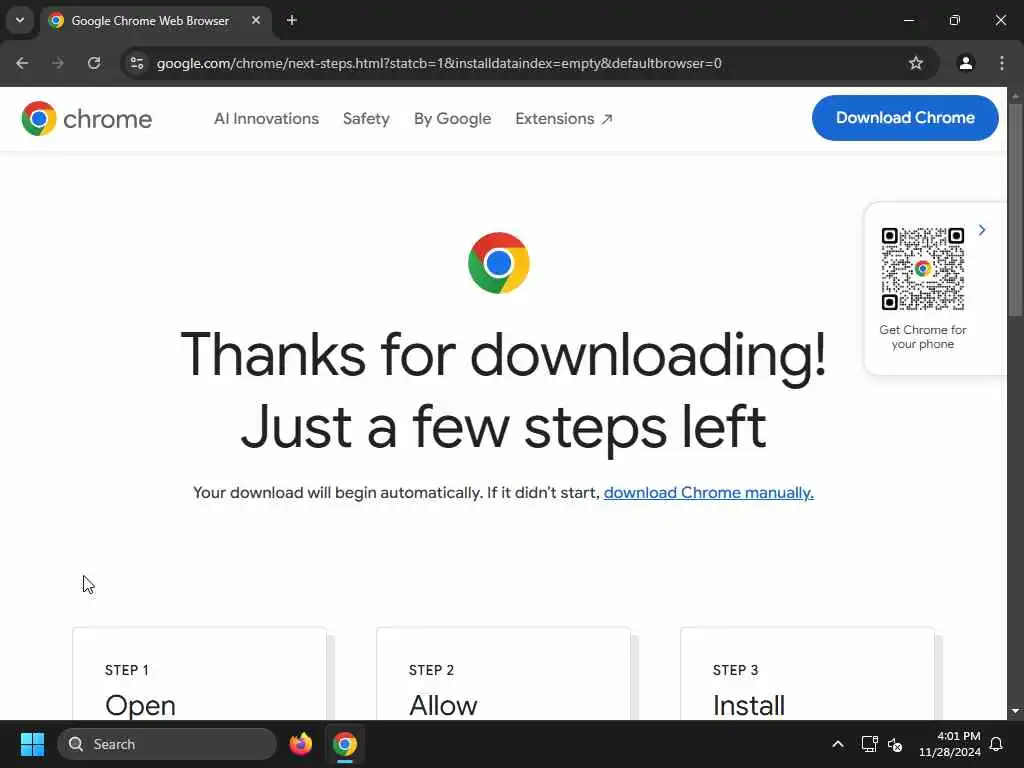Select the Google Chrome Web Browser tab
Screen dimensions: 1024x768
click(x=153, y=20)
